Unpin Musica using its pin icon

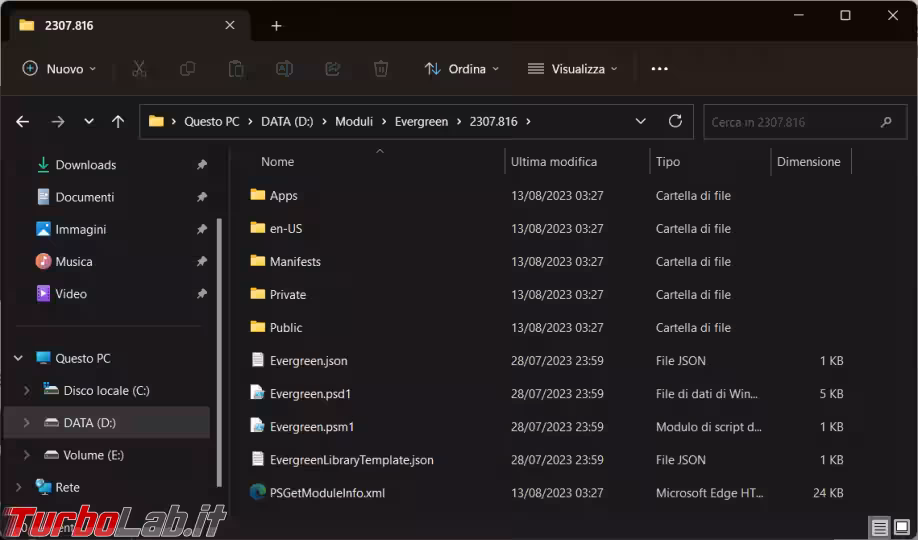pyautogui.click(x=202, y=261)
